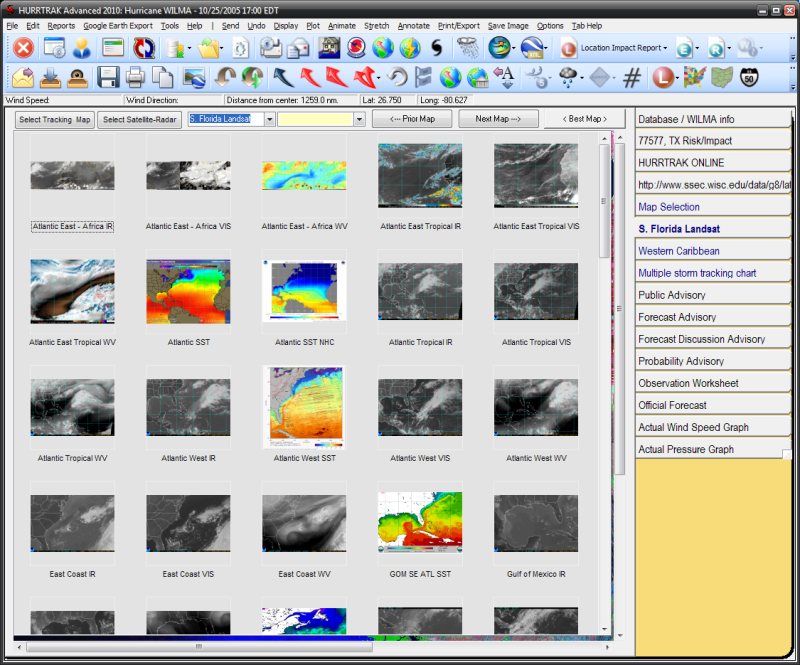Expand the Google Earth XML icon dropdown arrow
The width and height of the screenshot is (800, 665).
[x=545, y=48]
